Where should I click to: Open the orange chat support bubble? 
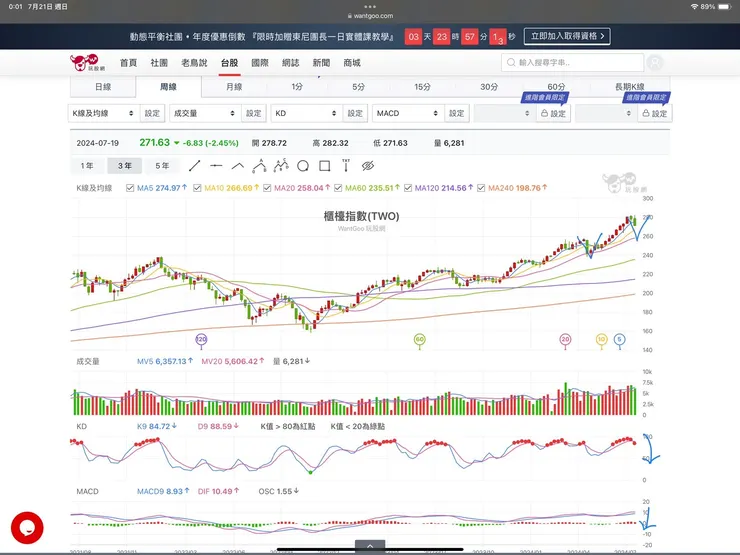click(x=27, y=528)
